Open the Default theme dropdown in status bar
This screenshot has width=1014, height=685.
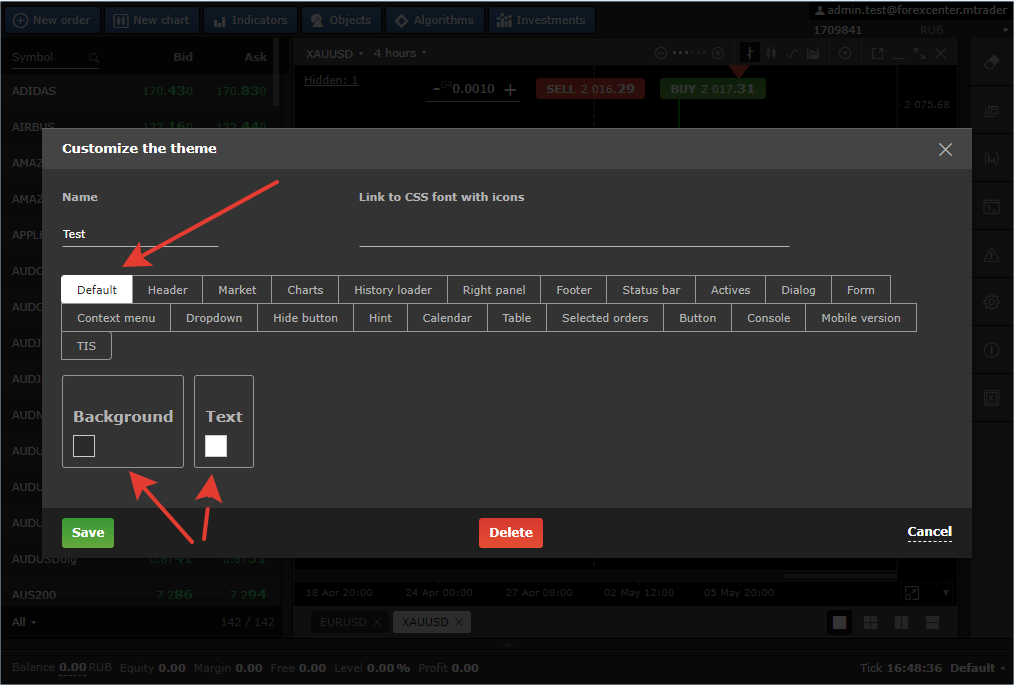[x=977, y=668]
